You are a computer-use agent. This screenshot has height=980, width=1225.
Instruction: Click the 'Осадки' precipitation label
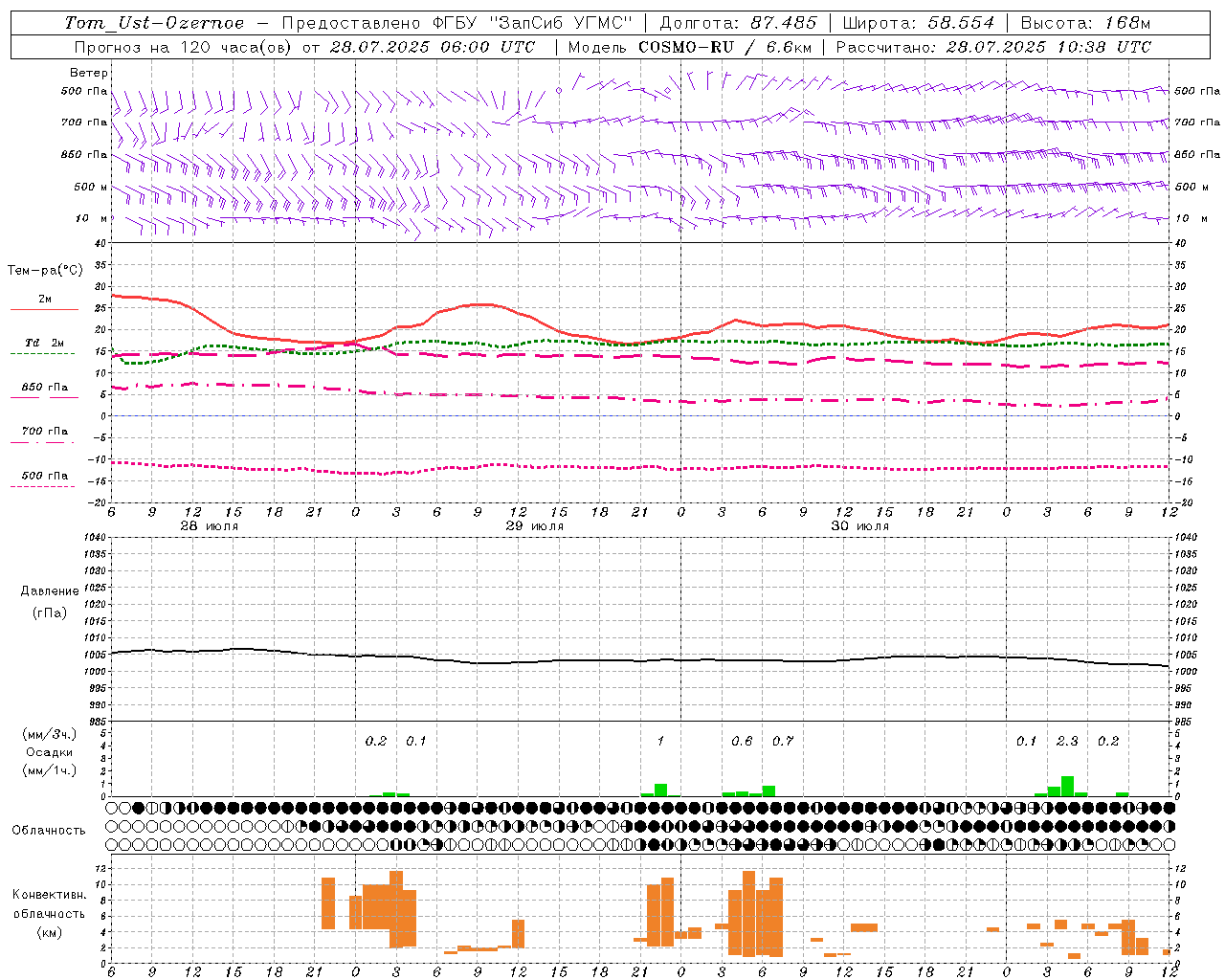pos(50,752)
